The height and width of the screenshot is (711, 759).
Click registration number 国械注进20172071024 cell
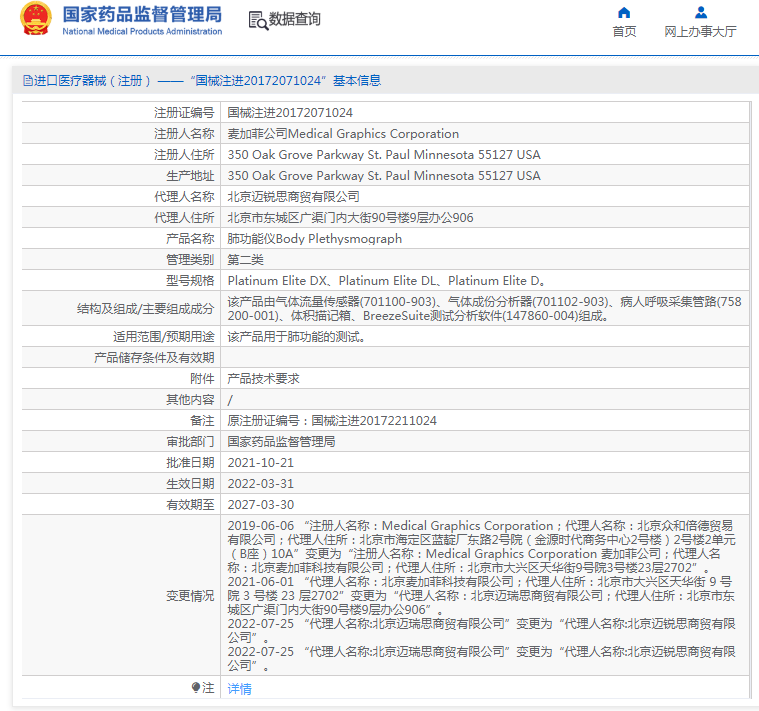pyautogui.click(x=290, y=113)
